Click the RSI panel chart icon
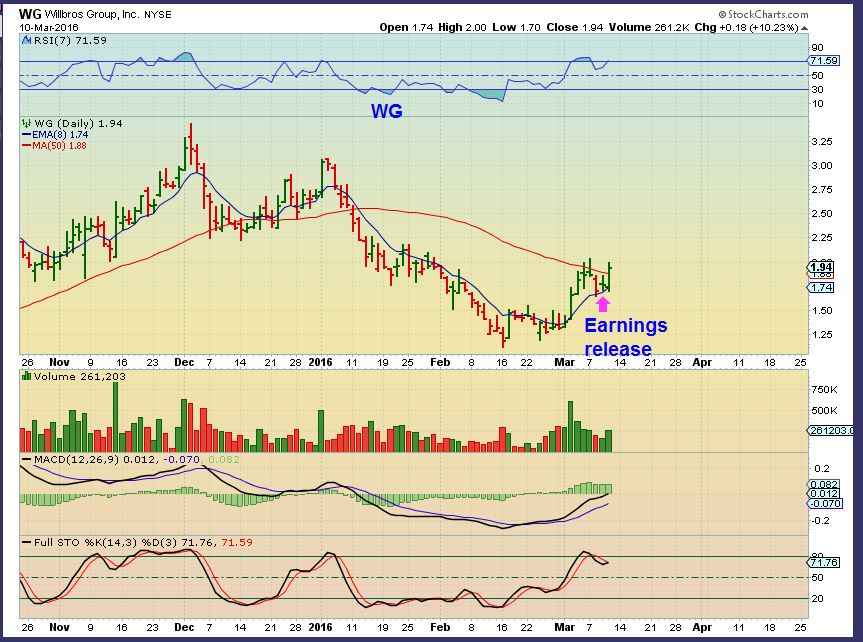The height and width of the screenshot is (642, 863). [x=26, y=40]
